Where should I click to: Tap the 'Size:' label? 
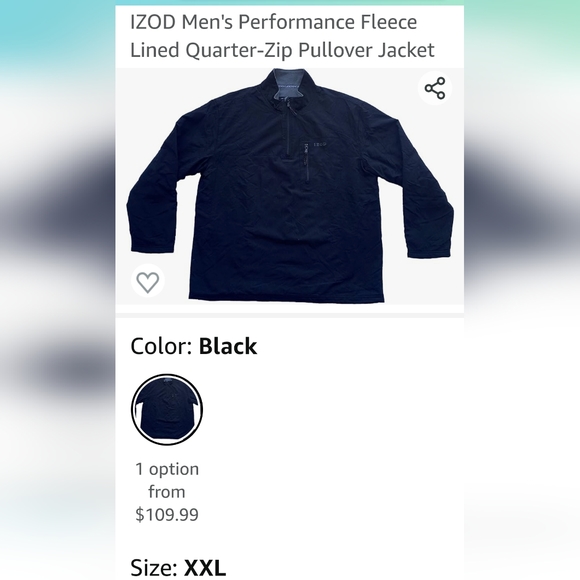pos(154,567)
